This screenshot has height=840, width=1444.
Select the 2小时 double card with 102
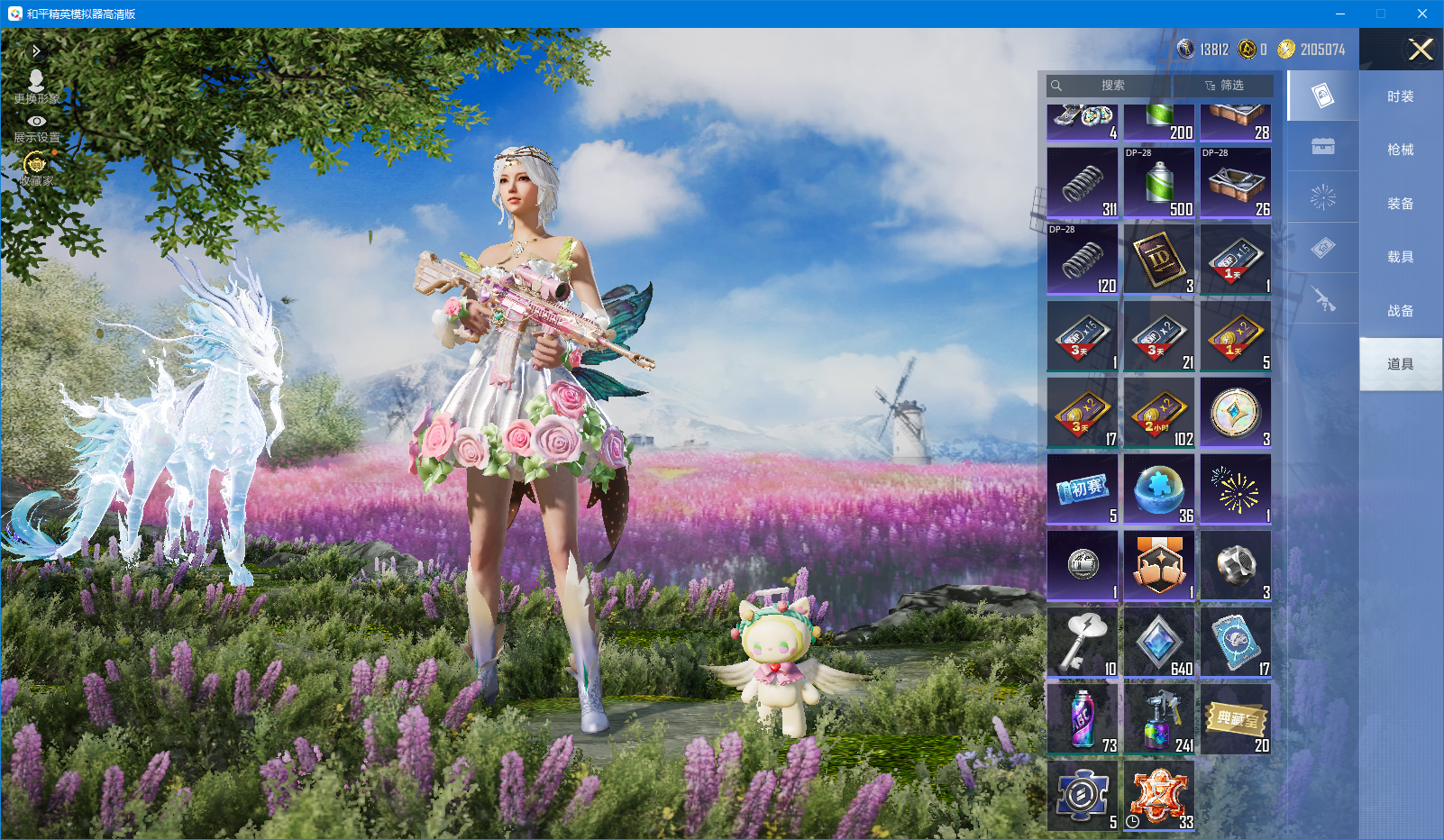coord(1159,413)
